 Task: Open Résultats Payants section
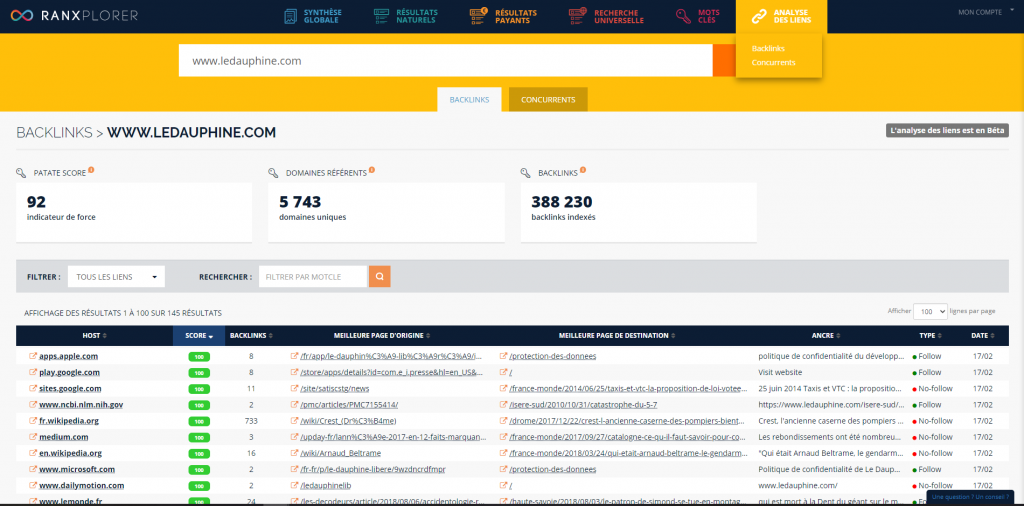[x=504, y=16]
